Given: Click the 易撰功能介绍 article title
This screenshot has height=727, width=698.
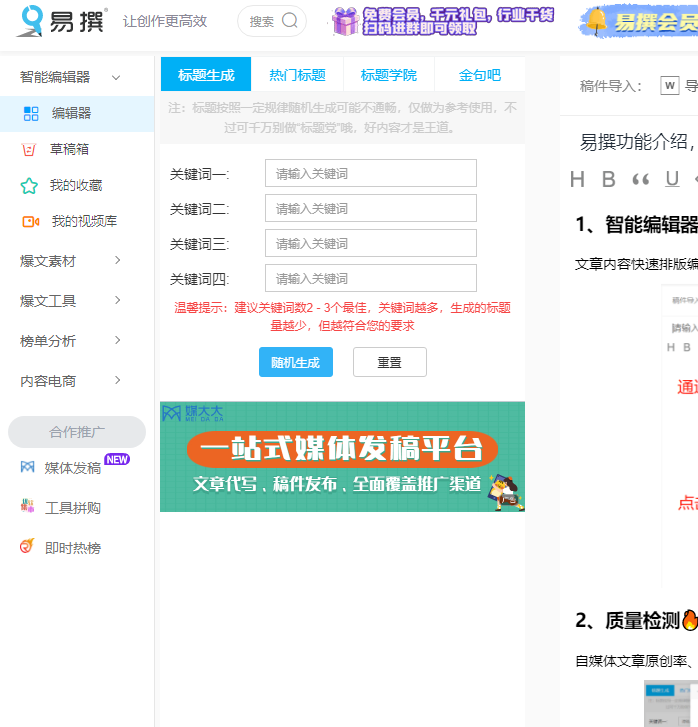Looking at the screenshot, I should (x=638, y=141).
